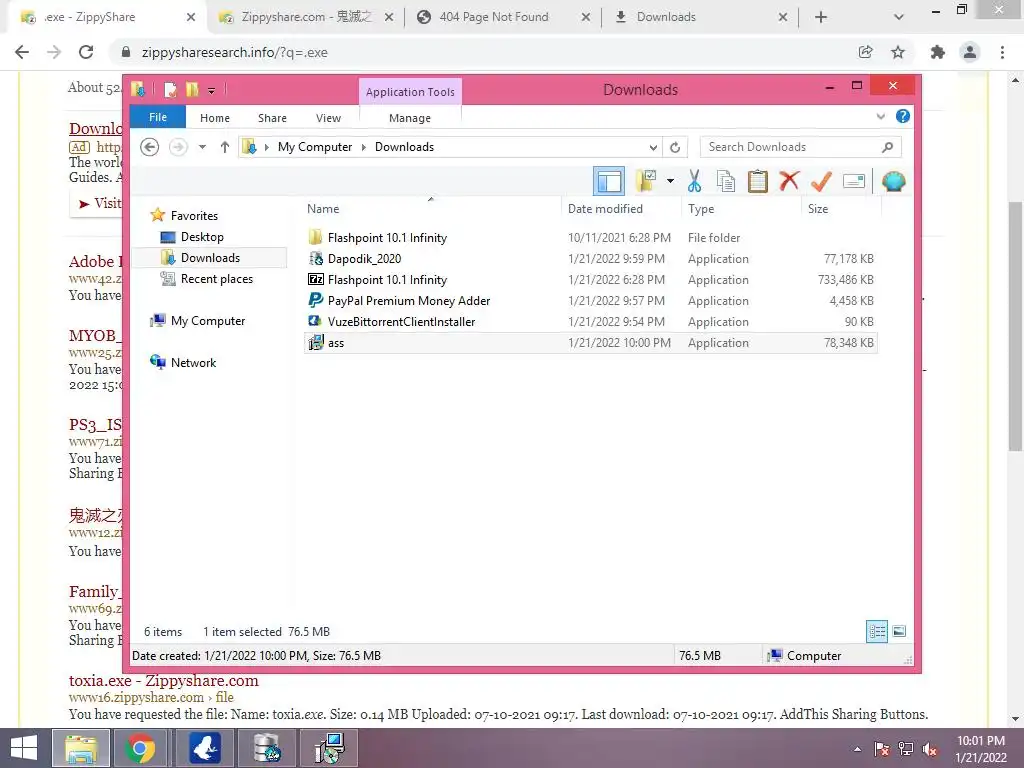1024x768 pixels.
Task: Go forward in Explorer navigation
Action: (178, 147)
